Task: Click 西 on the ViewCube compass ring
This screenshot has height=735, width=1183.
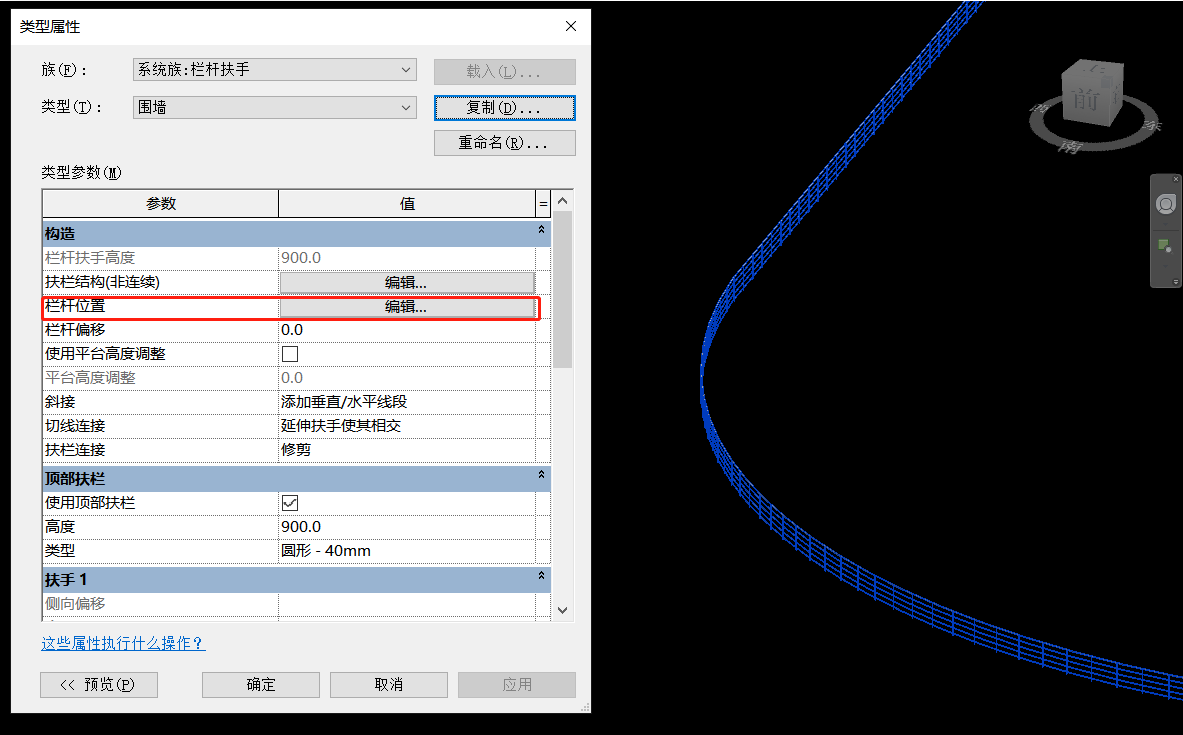Action: coord(1039,109)
